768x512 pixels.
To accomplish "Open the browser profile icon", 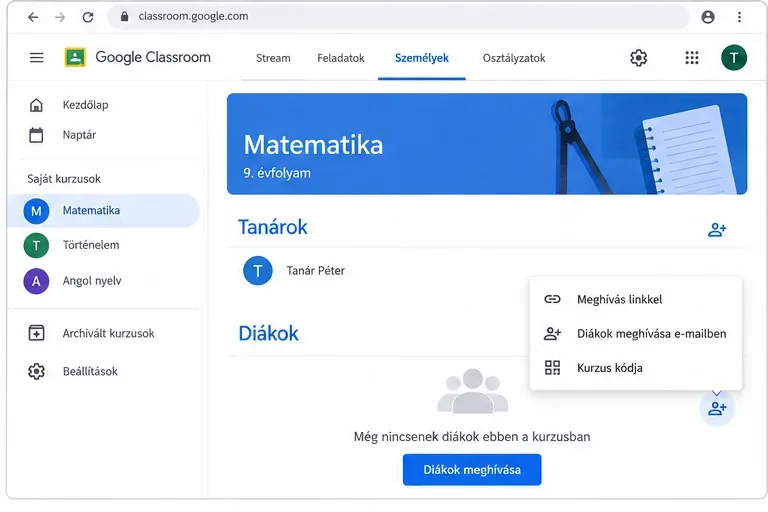I will [708, 17].
